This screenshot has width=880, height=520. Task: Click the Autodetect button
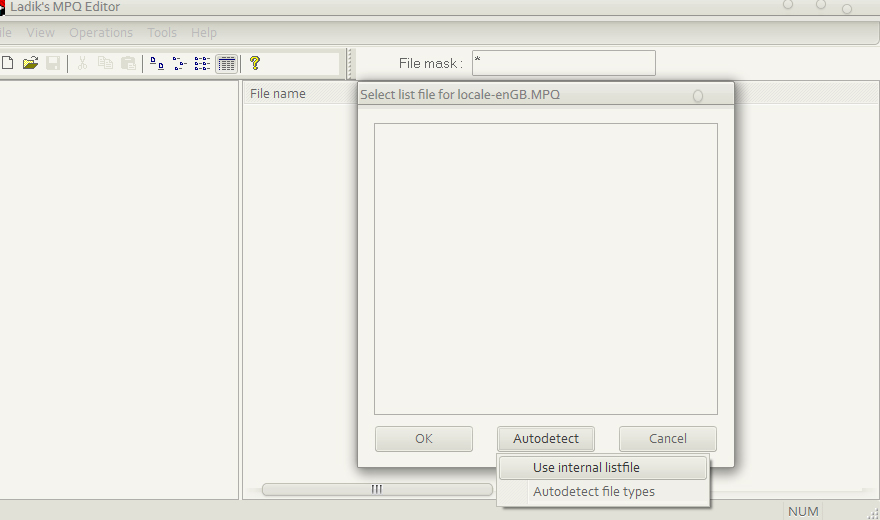(546, 439)
